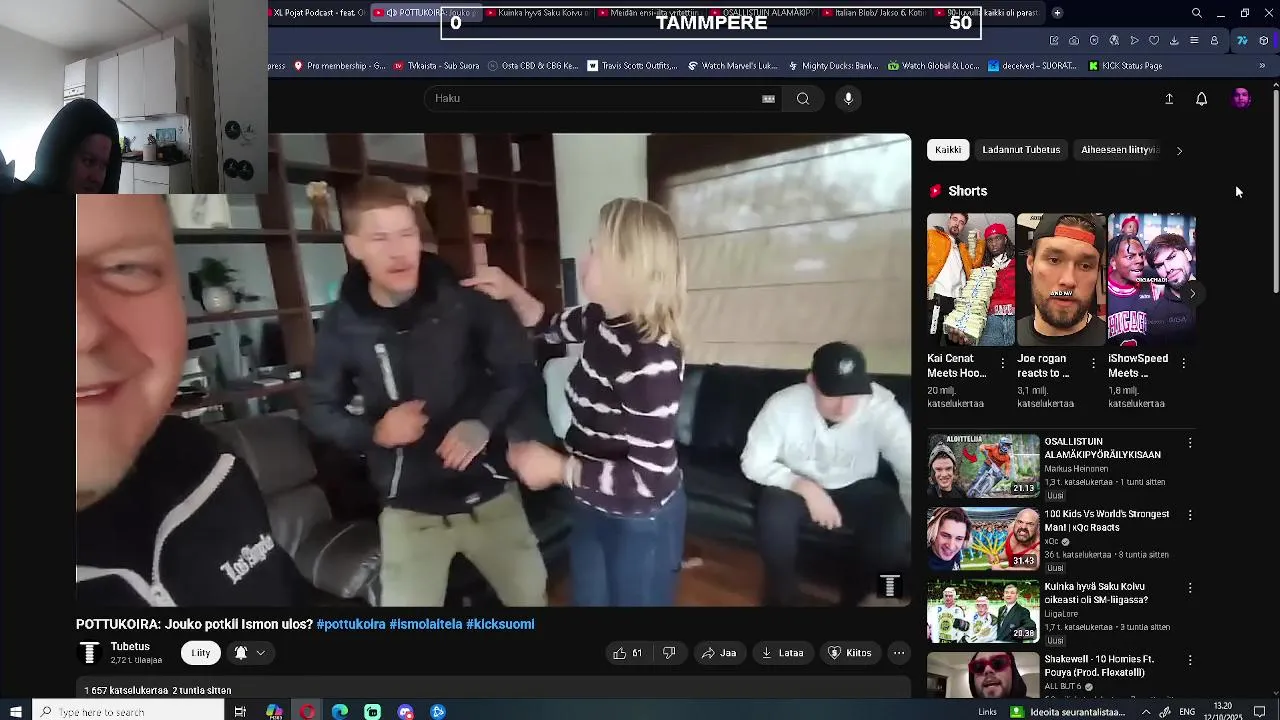Open options menu for 100 Kids Vs World's Strongest Man
The height and width of the screenshot is (720, 1280).
coord(1190,515)
